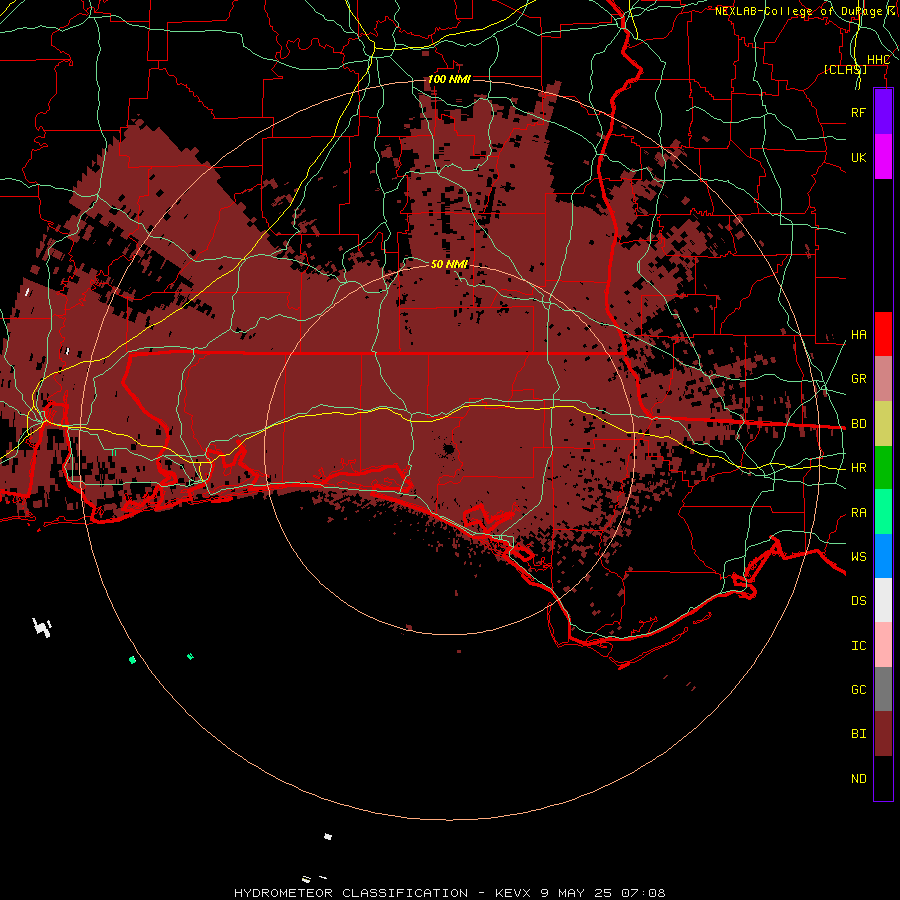This screenshot has width=900, height=900.
Task: Click the ND legend label
Action: tap(859, 779)
